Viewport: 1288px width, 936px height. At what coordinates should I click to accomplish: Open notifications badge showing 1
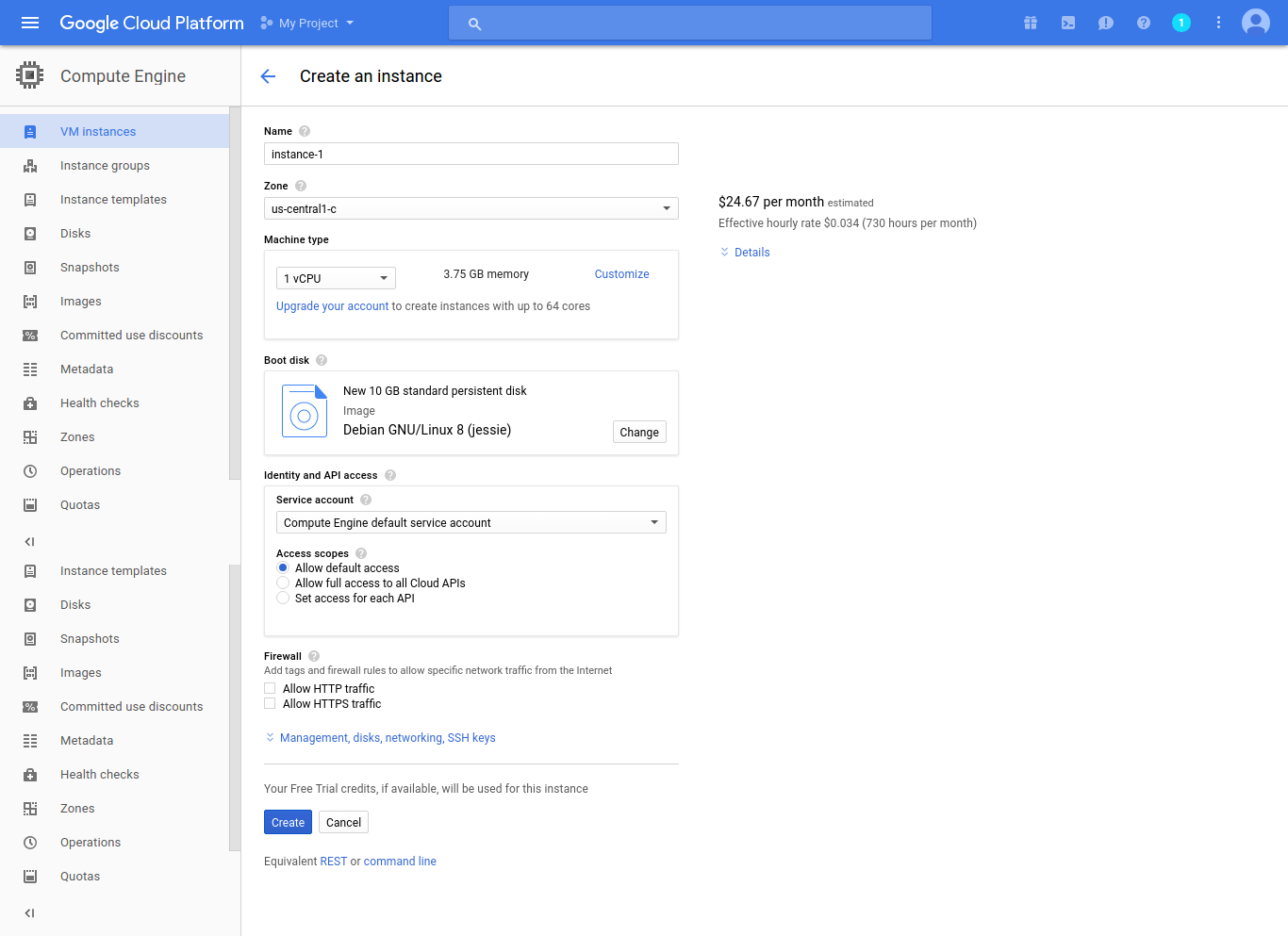click(x=1181, y=23)
